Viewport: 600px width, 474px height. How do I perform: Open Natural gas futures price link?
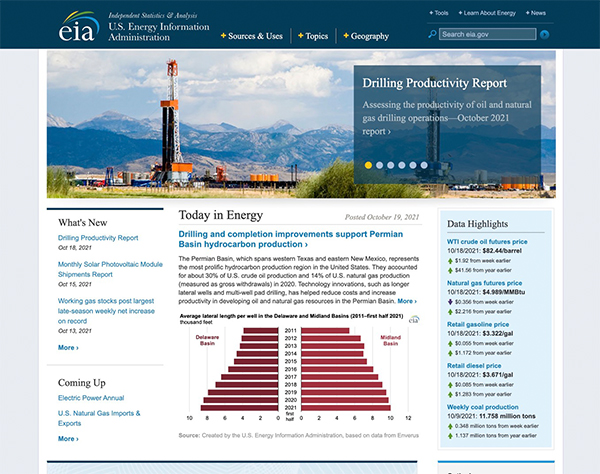pos(484,283)
